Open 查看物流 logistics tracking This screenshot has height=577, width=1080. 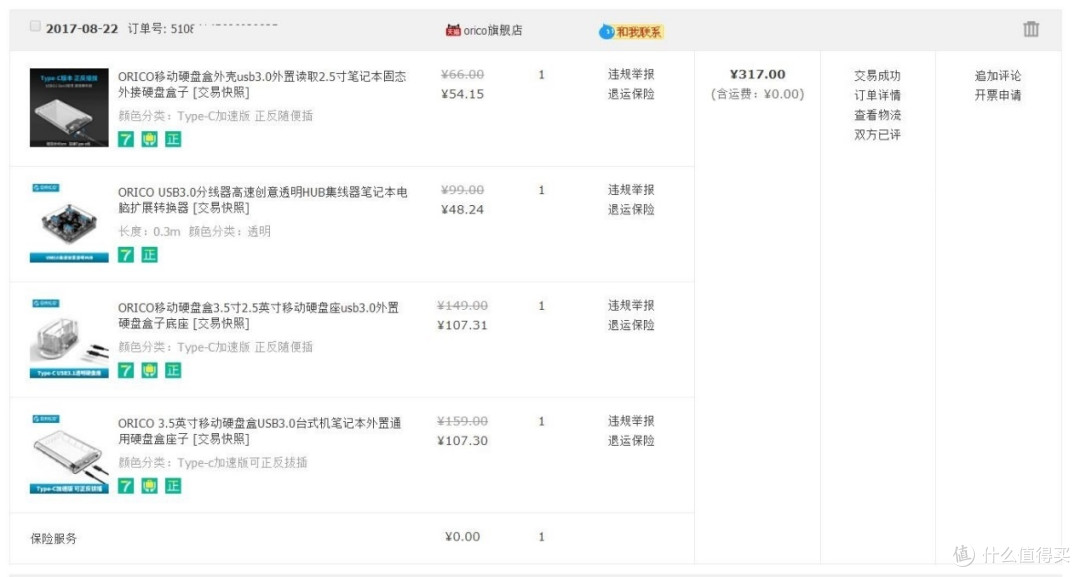pyautogui.click(x=878, y=116)
